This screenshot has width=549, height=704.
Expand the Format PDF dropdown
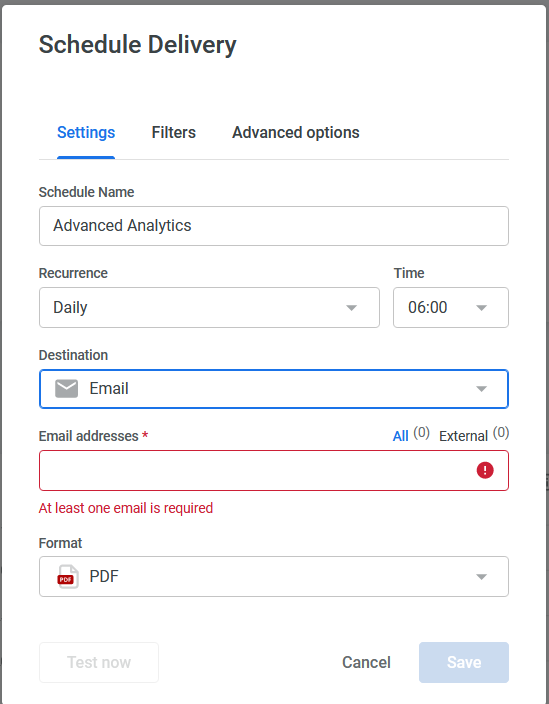(274, 576)
